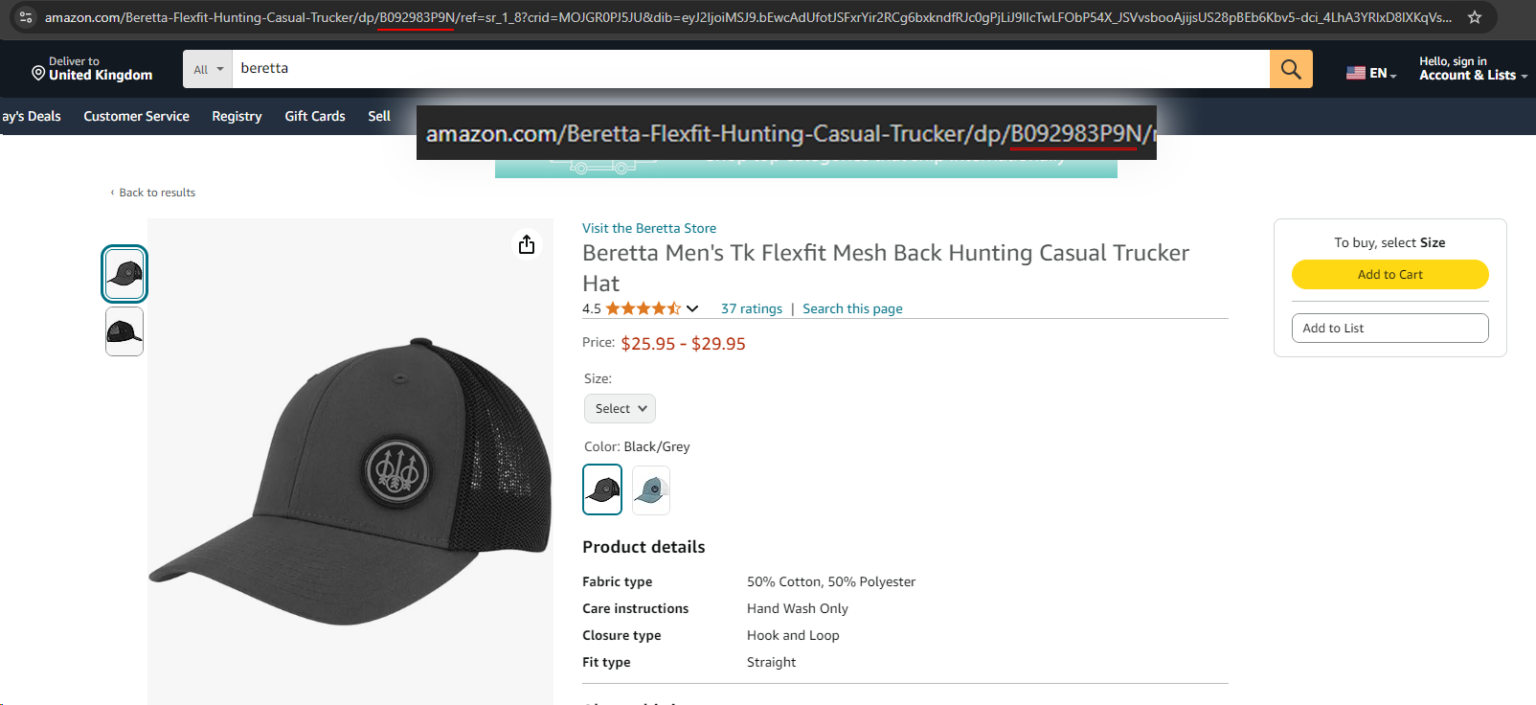Open the share options for this product

coord(527,243)
